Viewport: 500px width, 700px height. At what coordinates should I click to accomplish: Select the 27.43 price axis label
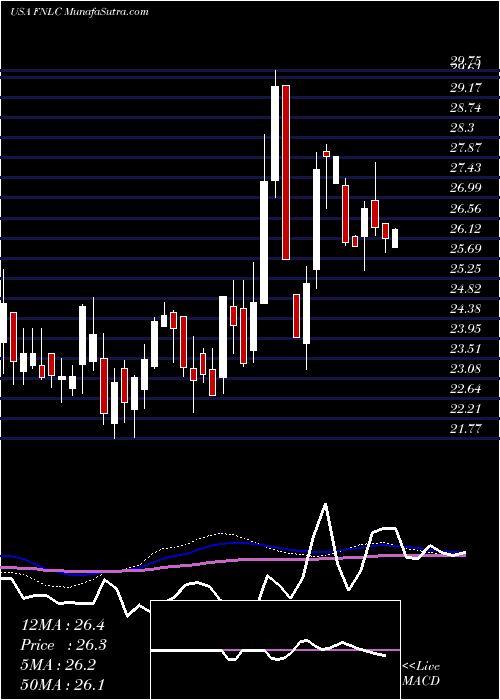pos(465,168)
